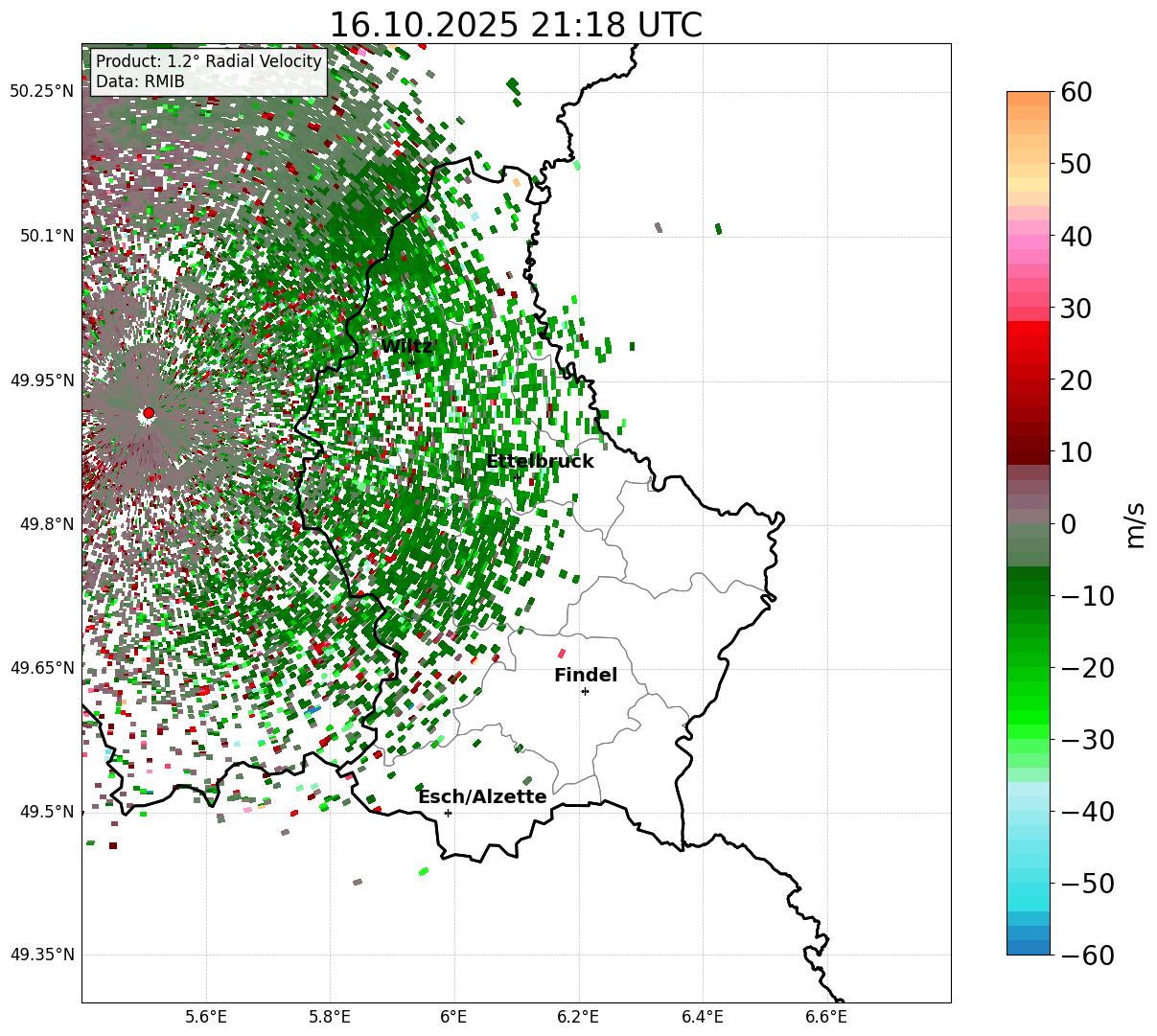Image resolution: width=1157 pixels, height=1036 pixels.
Task: Click the 6°E longitude tick label
Action: [453, 1017]
